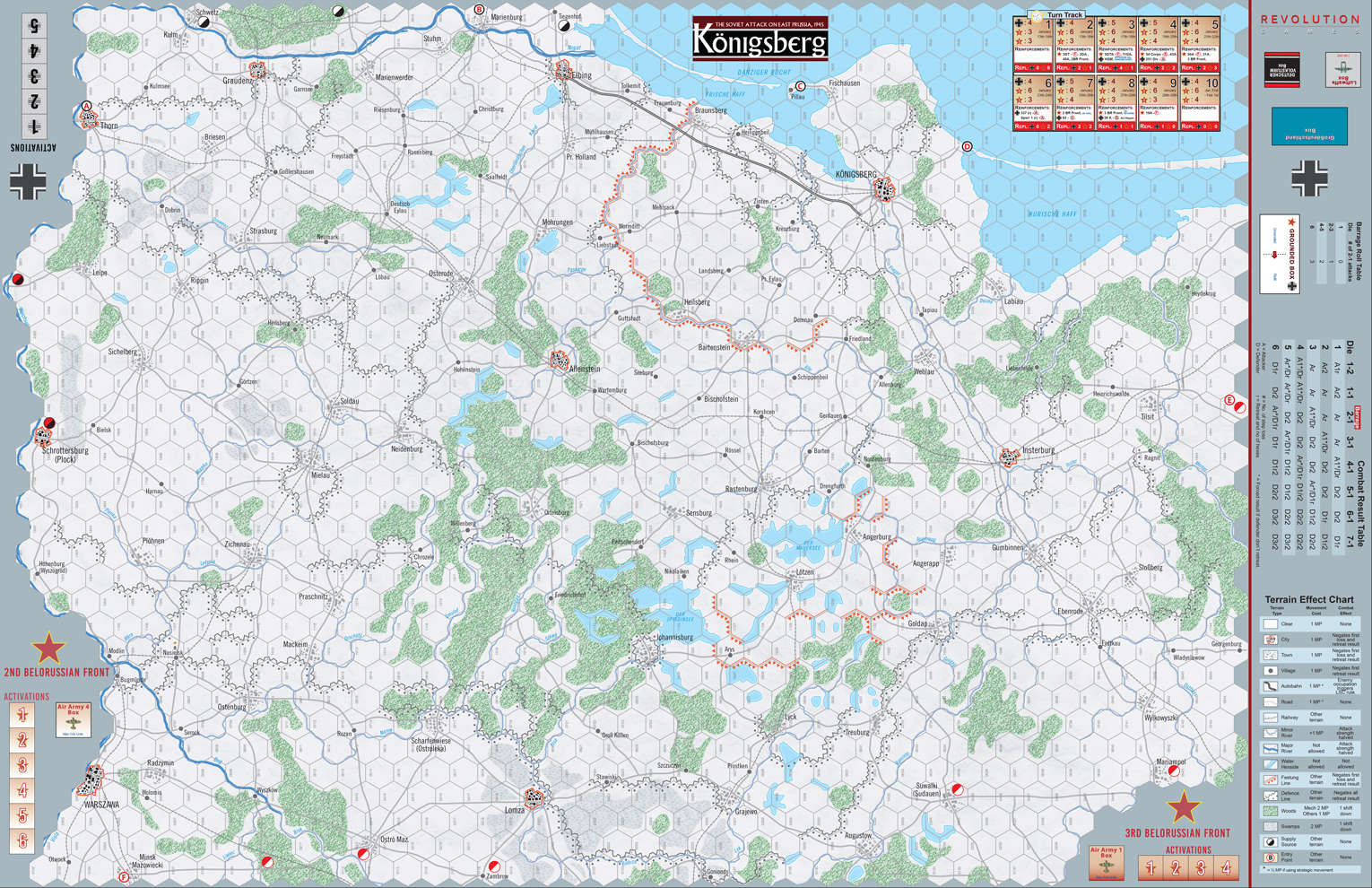Image resolution: width=1372 pixels, height=888 pixels.
Task: Click German activation box 5
Action: [x=34, y=26]
